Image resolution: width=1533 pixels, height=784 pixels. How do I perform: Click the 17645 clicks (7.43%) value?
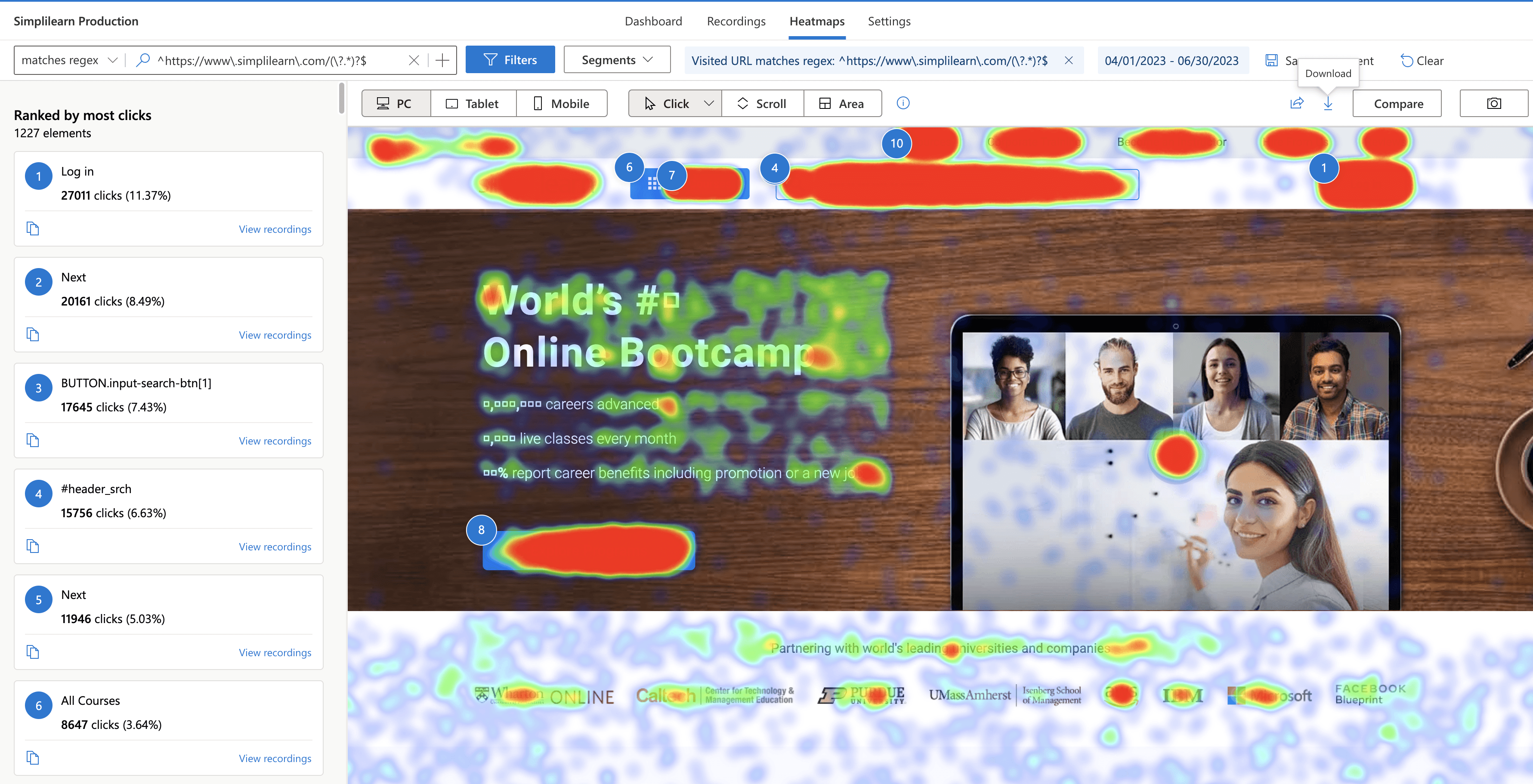click(x=114, y=407)
